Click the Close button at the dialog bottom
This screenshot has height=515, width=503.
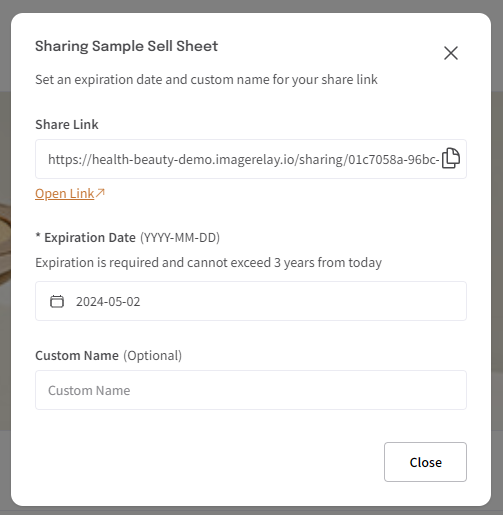coord(425,462)
